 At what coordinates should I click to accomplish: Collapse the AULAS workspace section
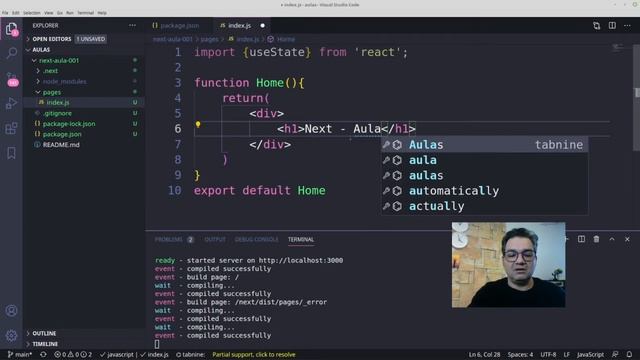(84, 50)
